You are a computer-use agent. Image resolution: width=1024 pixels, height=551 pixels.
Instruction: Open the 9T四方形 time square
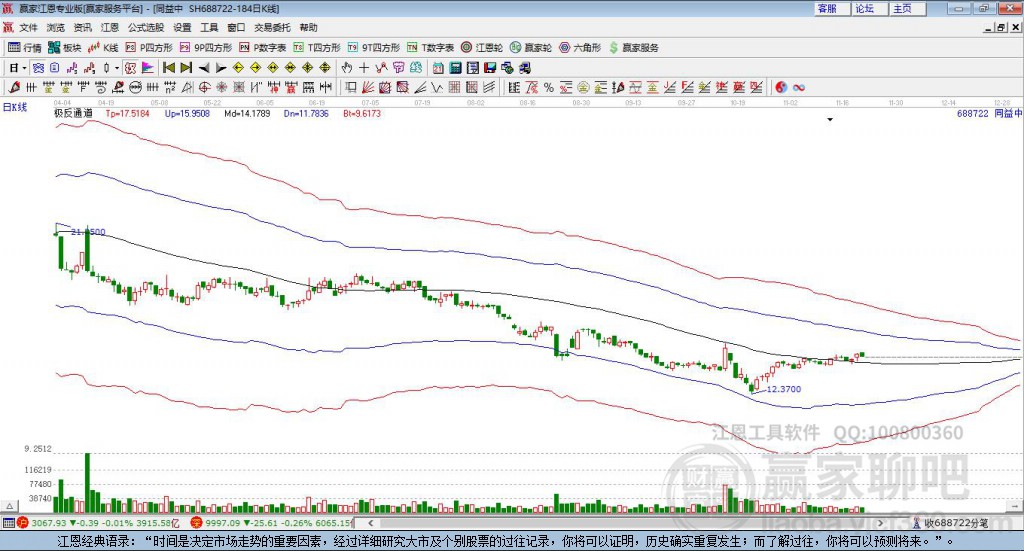point(374,48)
